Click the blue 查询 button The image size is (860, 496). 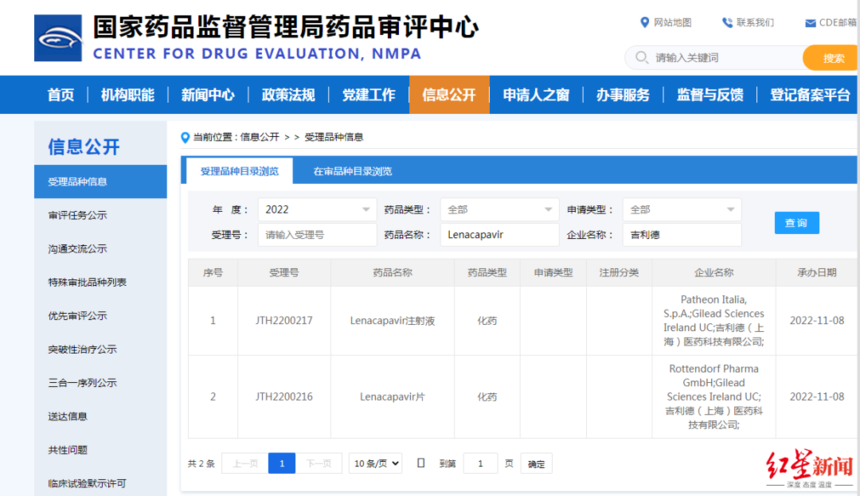(797, 223)
